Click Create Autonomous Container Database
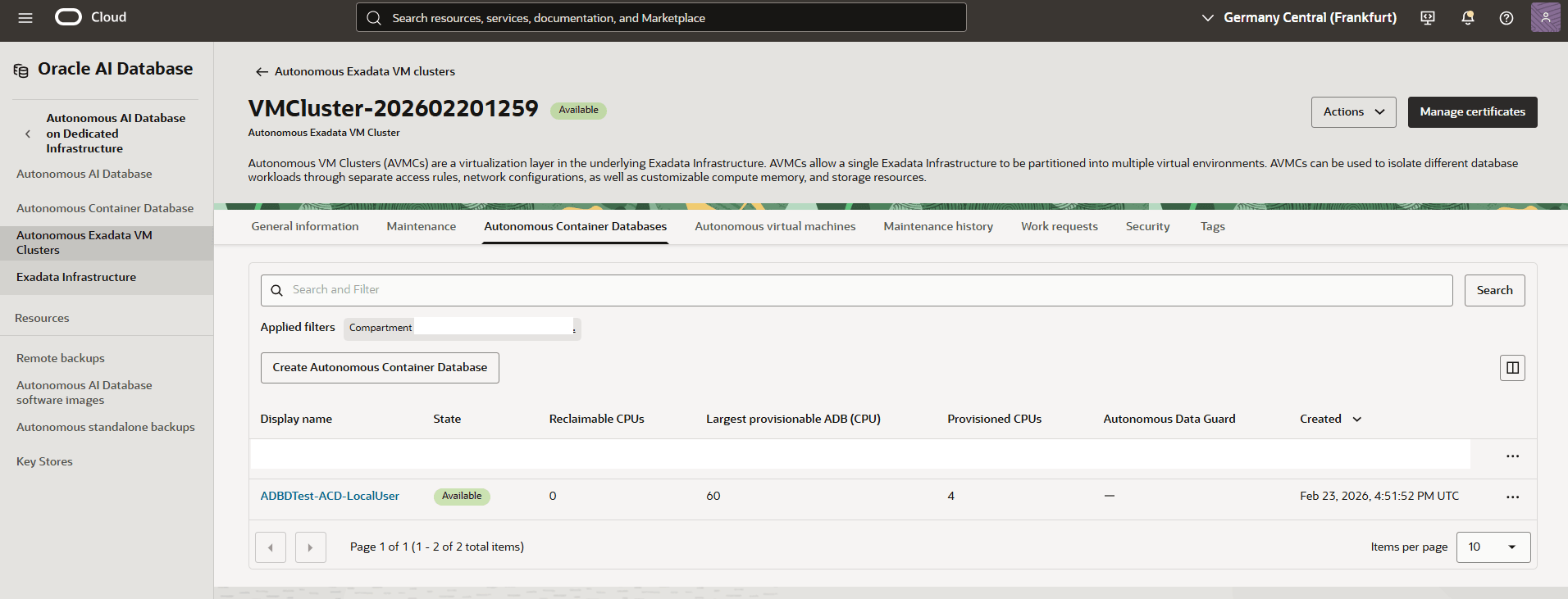The width and height of the screenshot is (1568, 599). 380,368
